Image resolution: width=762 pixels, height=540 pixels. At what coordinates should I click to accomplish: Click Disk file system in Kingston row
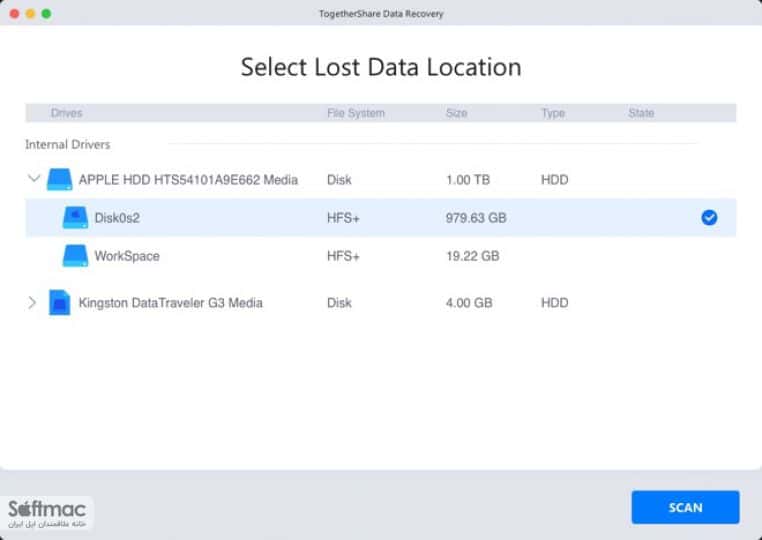pyautogui.click(x=339, y=303)
